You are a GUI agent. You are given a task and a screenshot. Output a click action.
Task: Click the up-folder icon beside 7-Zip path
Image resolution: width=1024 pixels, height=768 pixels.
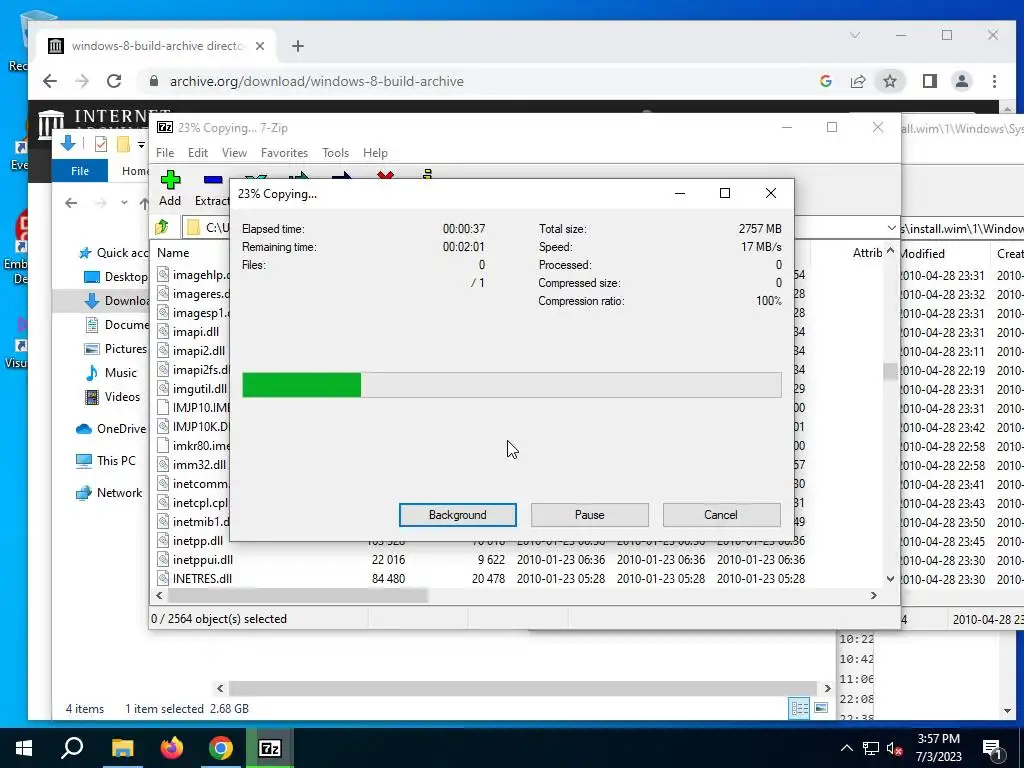point(161,227)
